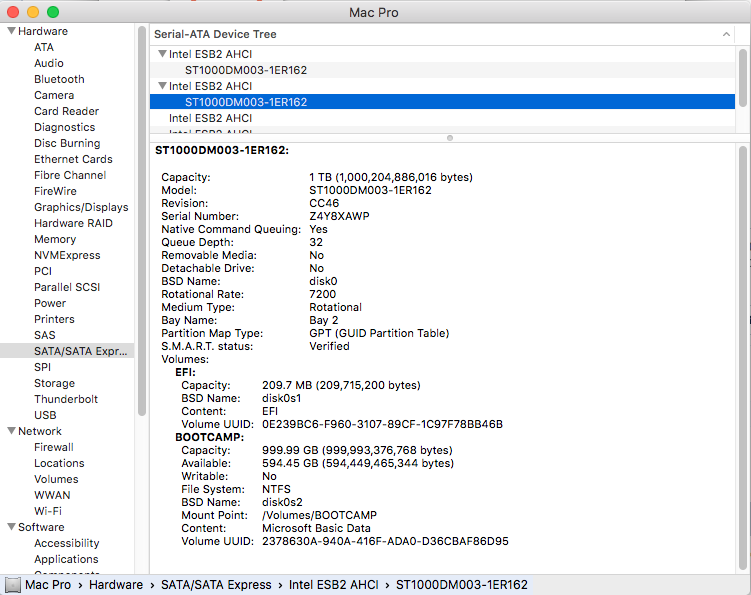
Task: Open Disc Burning information
Action: click(67, 143)
